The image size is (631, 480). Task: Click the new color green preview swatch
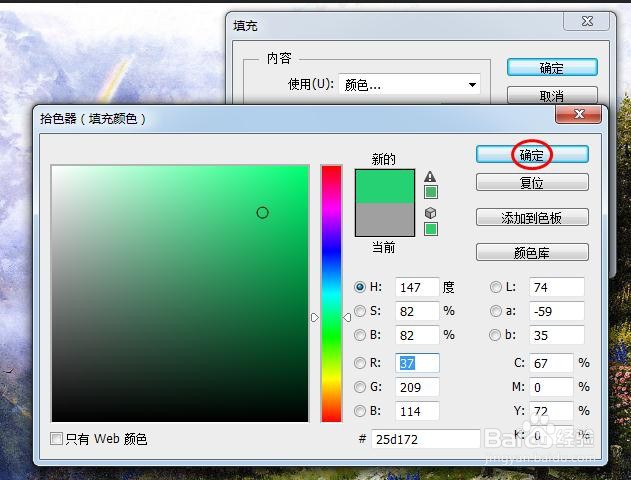point(385,186)
